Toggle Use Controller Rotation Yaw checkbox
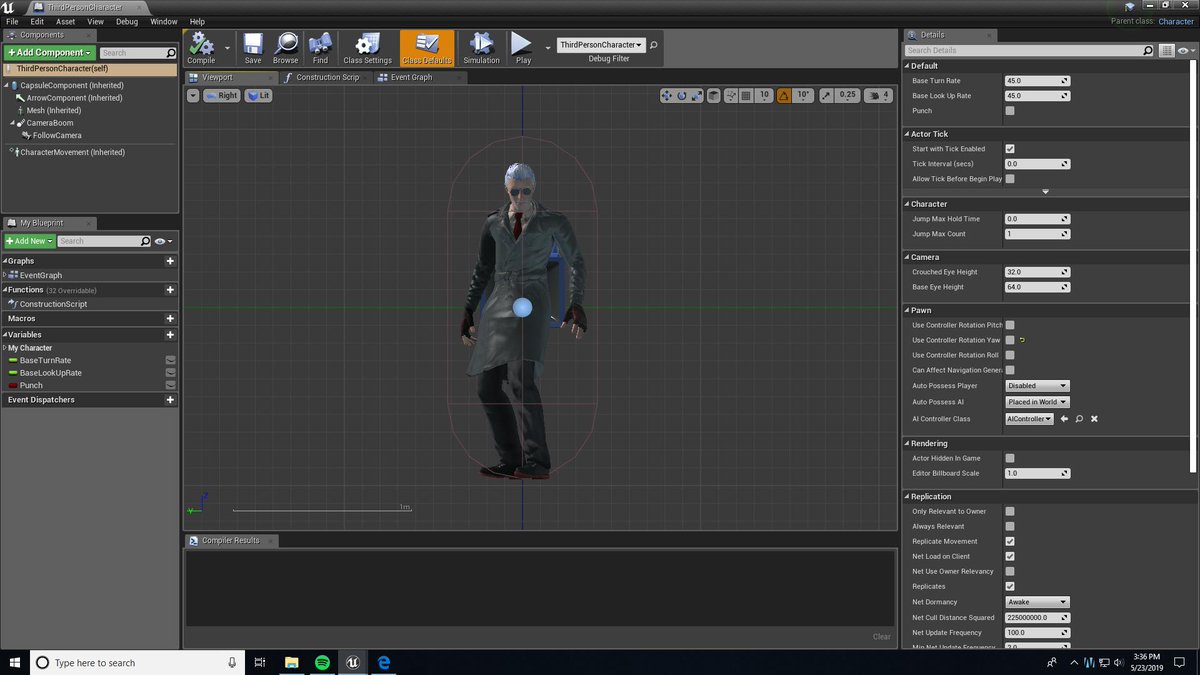This screenshot has width=1200, height=675. tap(1010, 340)
